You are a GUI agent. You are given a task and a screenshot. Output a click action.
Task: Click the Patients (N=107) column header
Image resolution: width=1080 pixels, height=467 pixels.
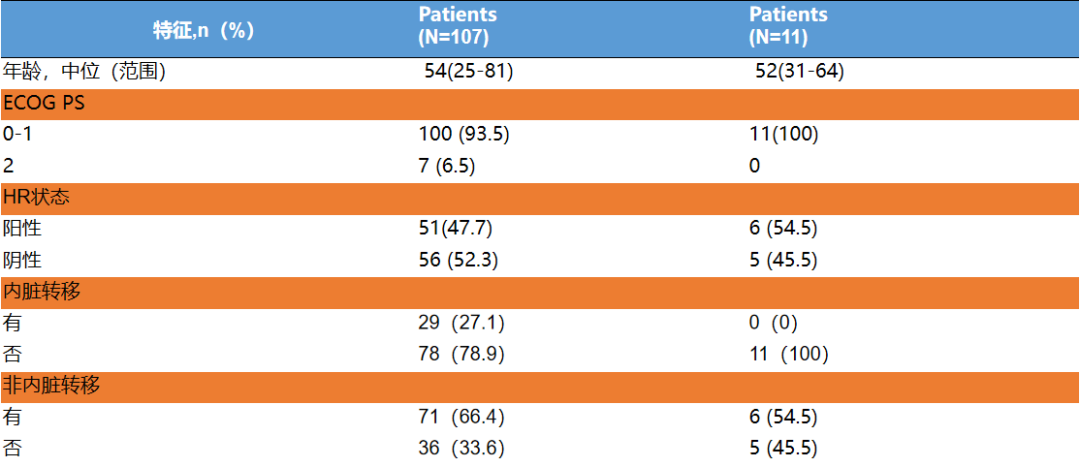coord(457,27)
